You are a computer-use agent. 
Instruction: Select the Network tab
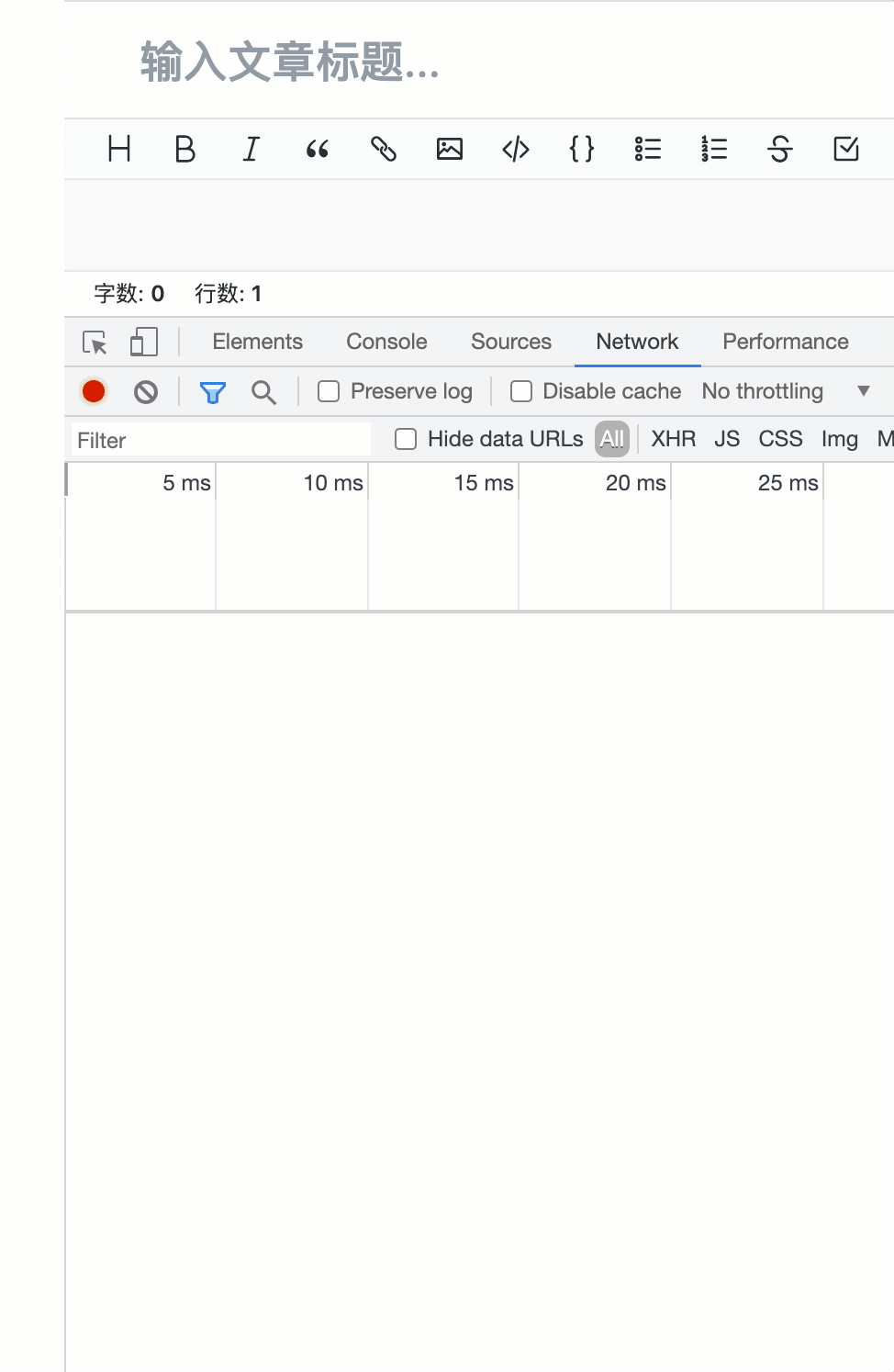[x=637, y=342]
